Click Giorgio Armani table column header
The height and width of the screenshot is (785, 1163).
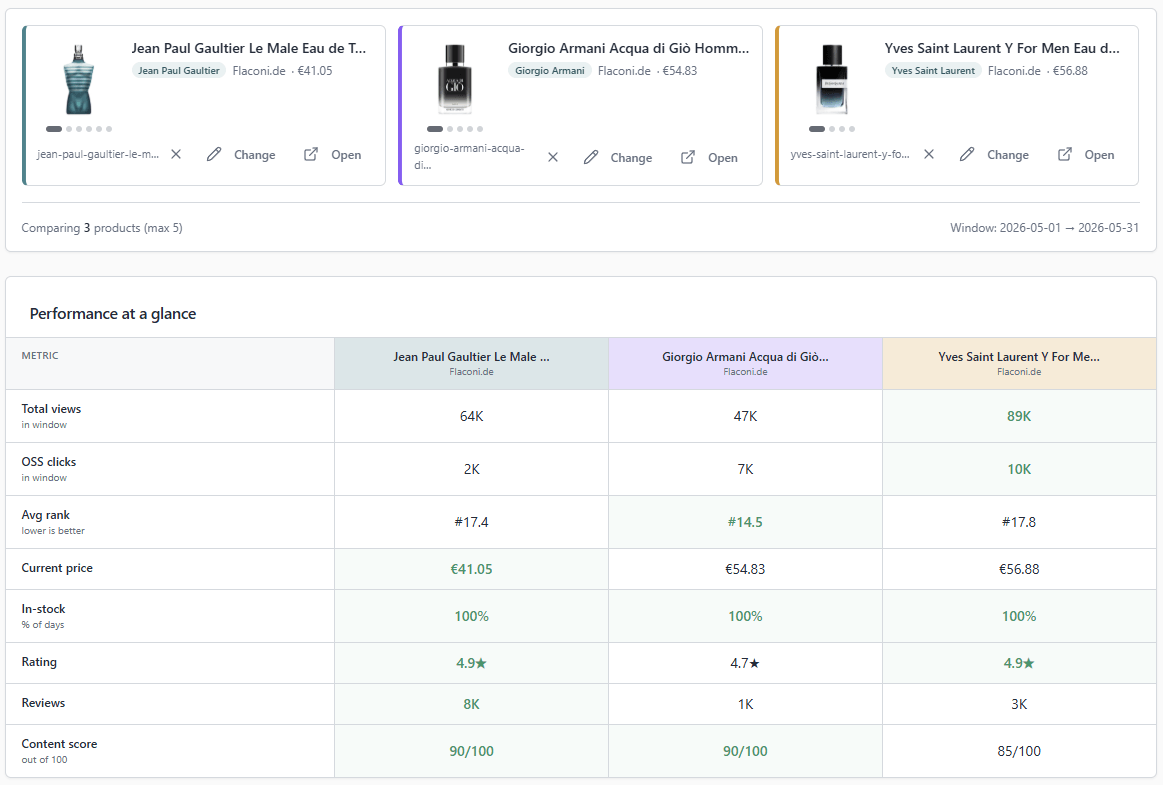click(745, 364)
